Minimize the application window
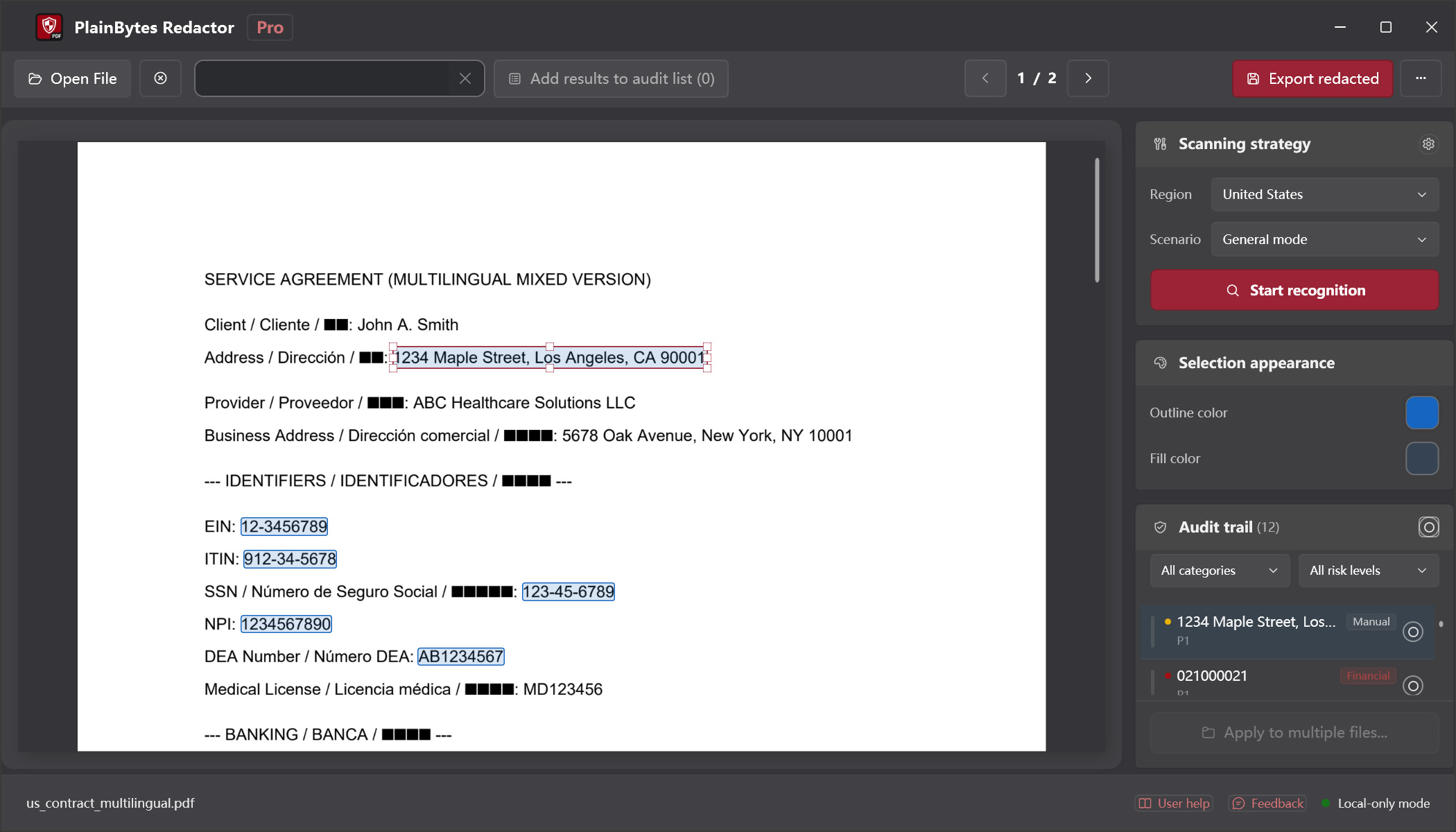1456x832 pixels. 1340,28
